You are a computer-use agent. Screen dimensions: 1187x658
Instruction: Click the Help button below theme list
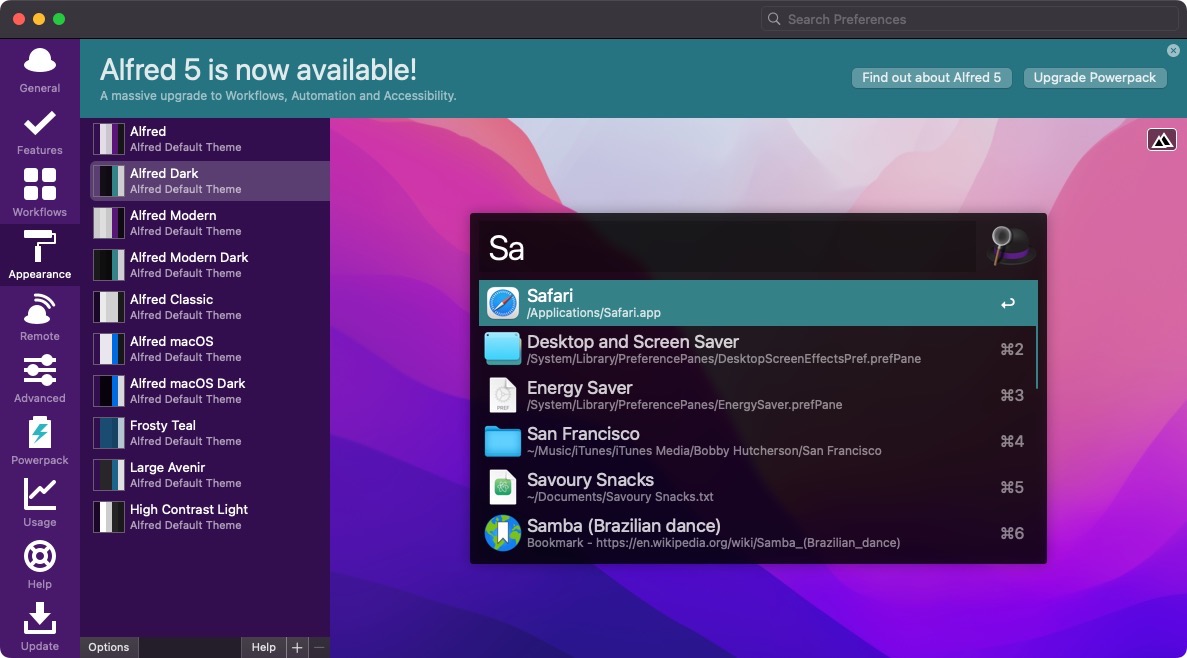click(x=263, y=647)
